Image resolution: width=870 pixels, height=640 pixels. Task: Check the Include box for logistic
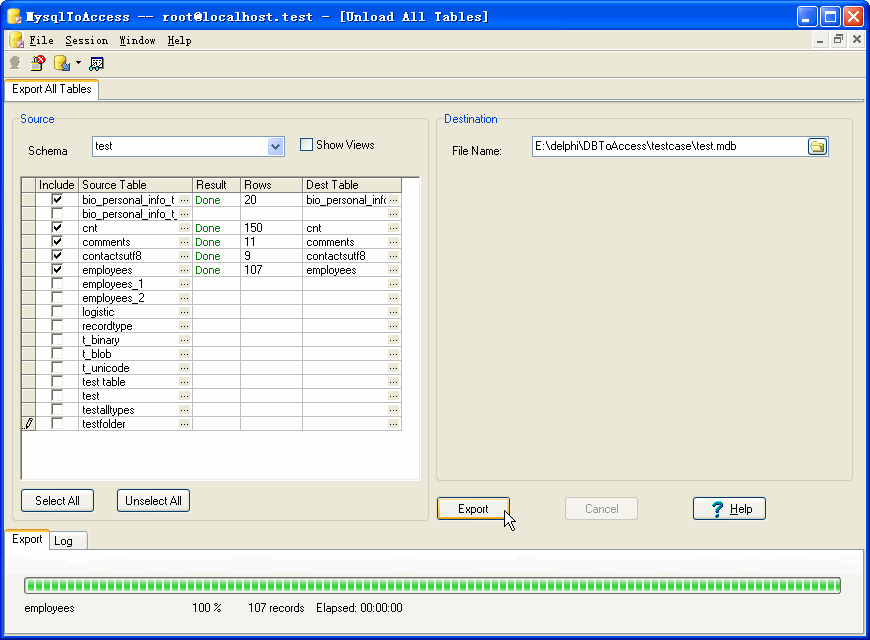57,311
